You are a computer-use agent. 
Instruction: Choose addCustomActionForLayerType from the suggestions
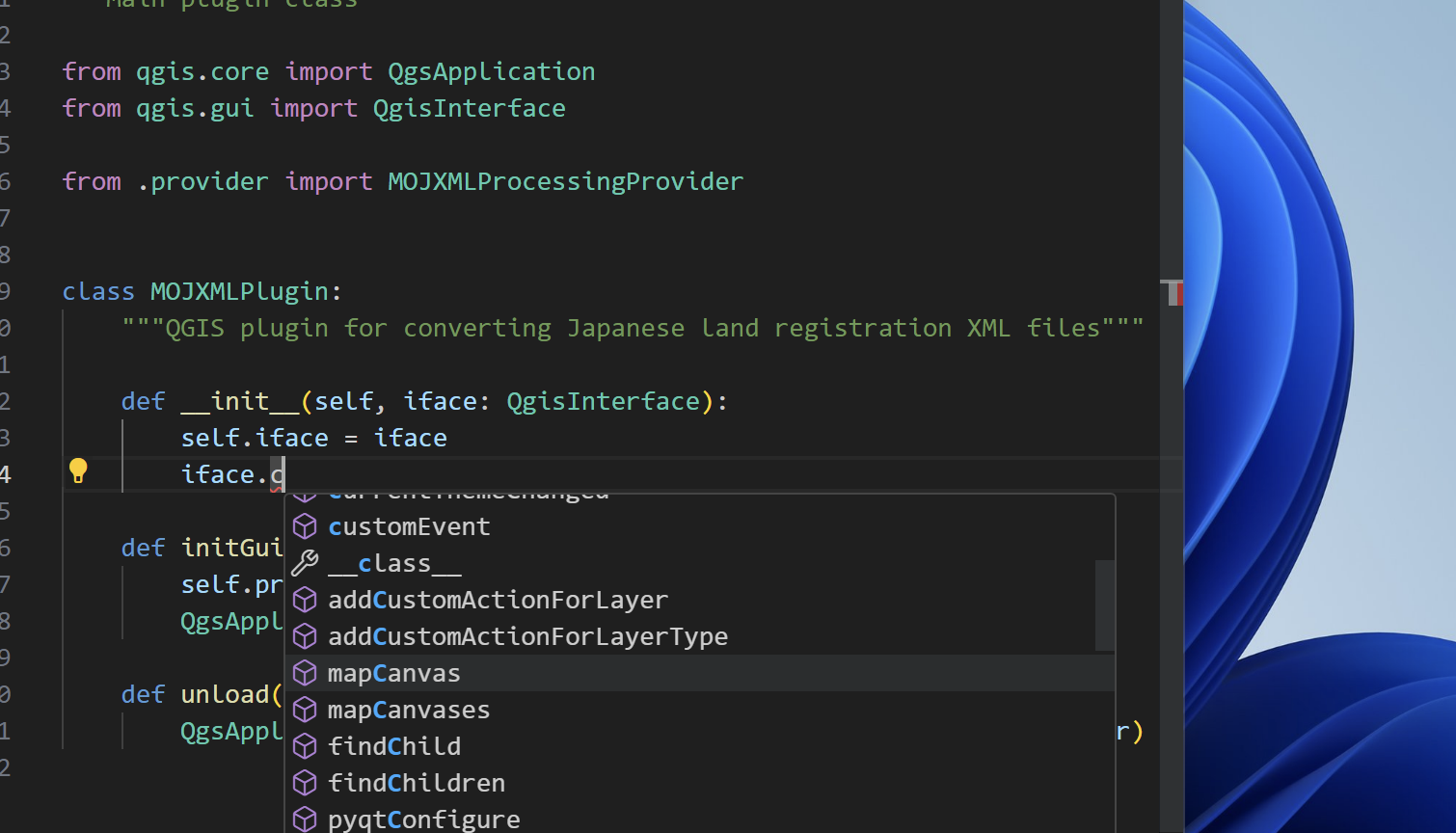[528, 636]
